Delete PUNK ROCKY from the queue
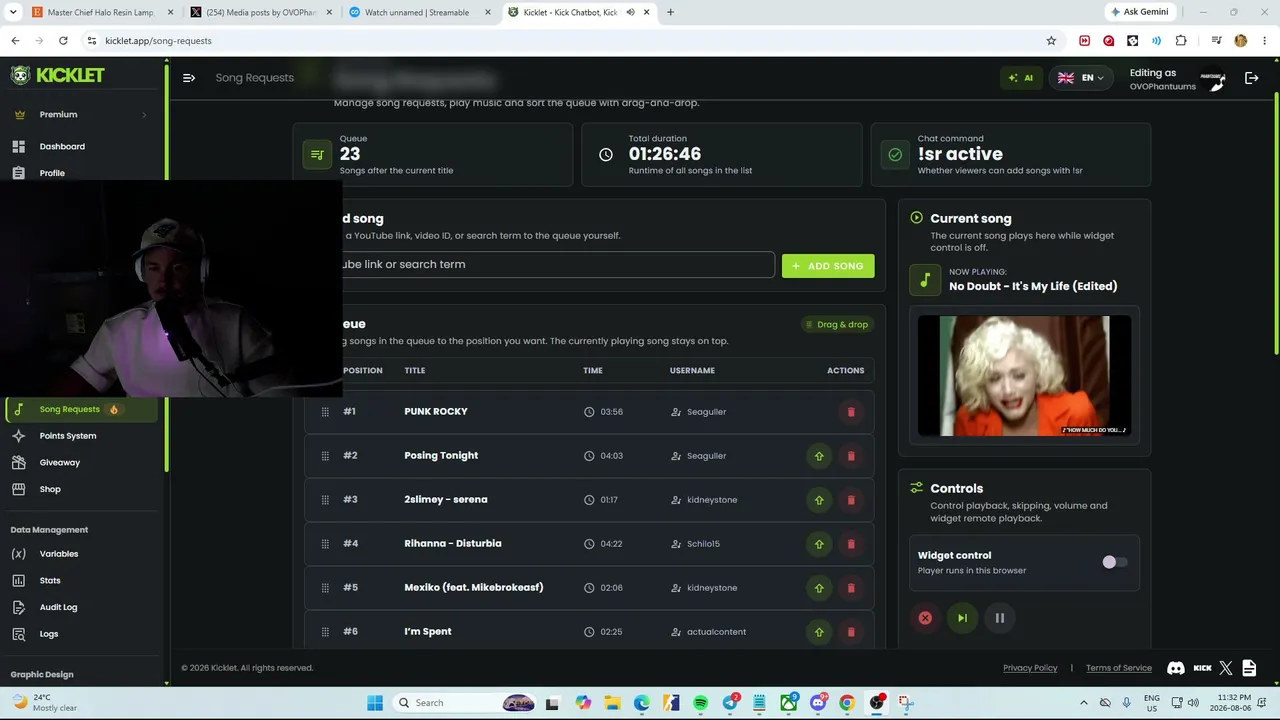This screenshot has width=1280, height=720. pyautogui.click(x=851, y=412)
